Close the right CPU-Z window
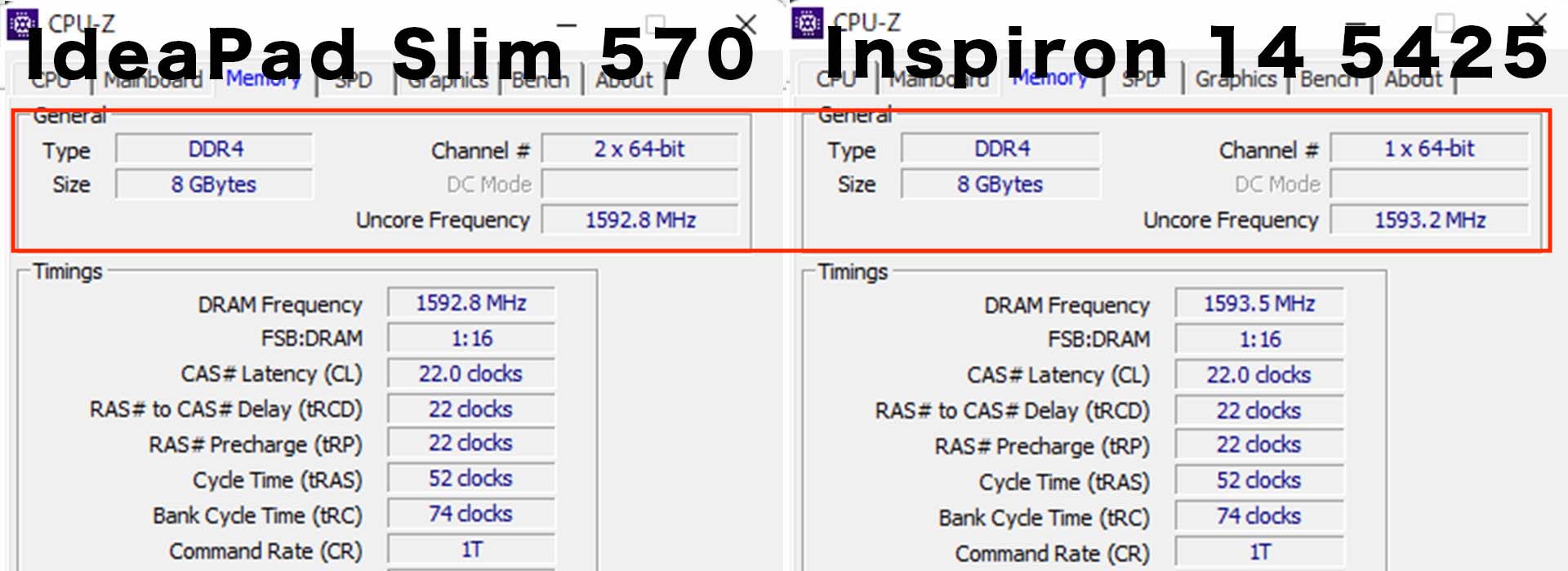Viewport: 1568px width, 571px height. tap(1536, 23)
